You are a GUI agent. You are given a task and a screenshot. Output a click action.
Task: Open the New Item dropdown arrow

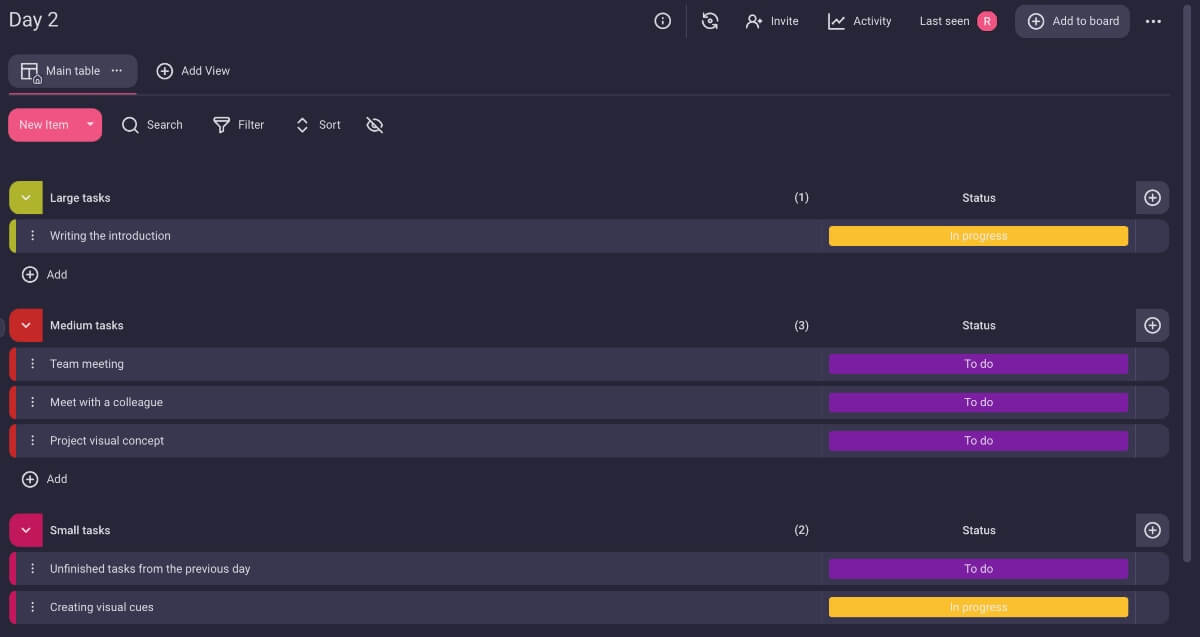tap(90, 125)
